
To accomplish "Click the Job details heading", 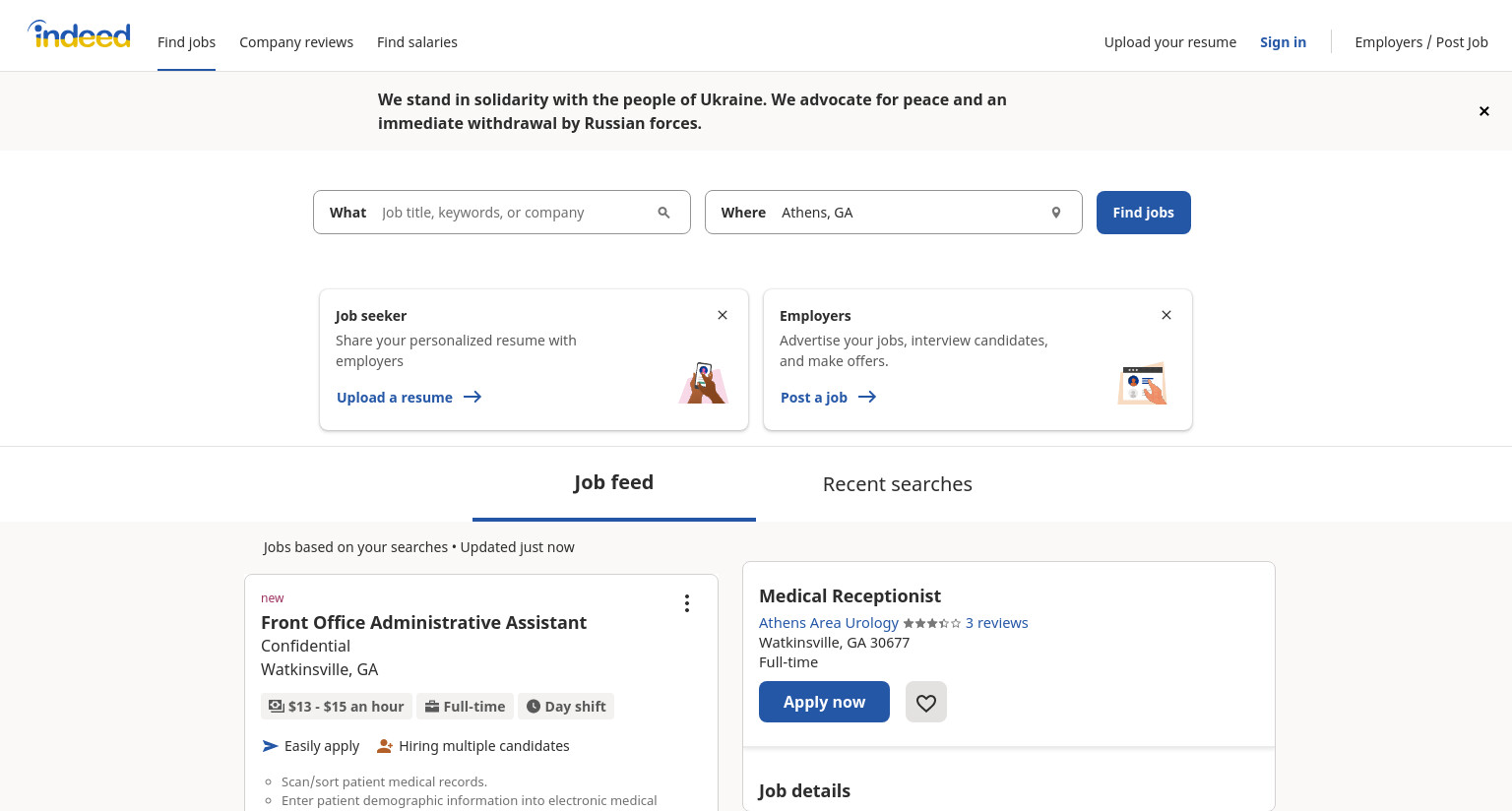I will [x=804, y=790].
